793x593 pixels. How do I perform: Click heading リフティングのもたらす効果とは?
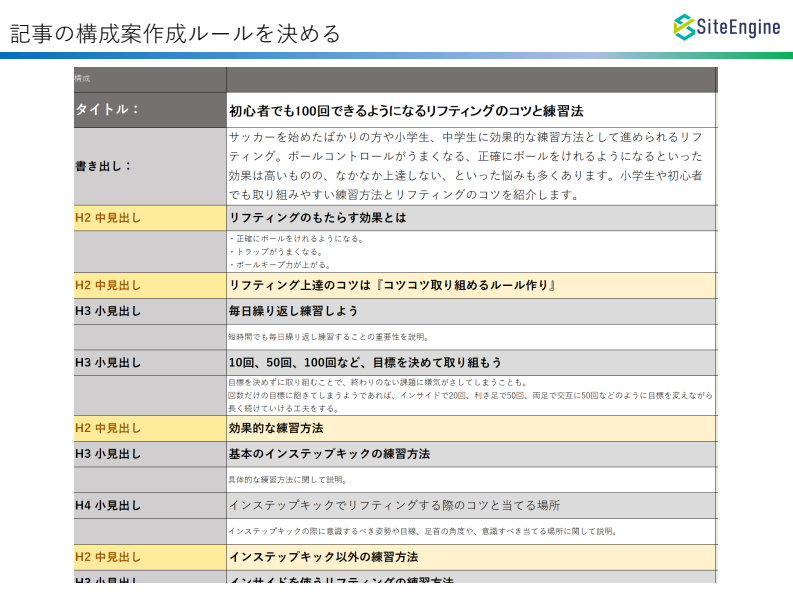tap(318, 218)
